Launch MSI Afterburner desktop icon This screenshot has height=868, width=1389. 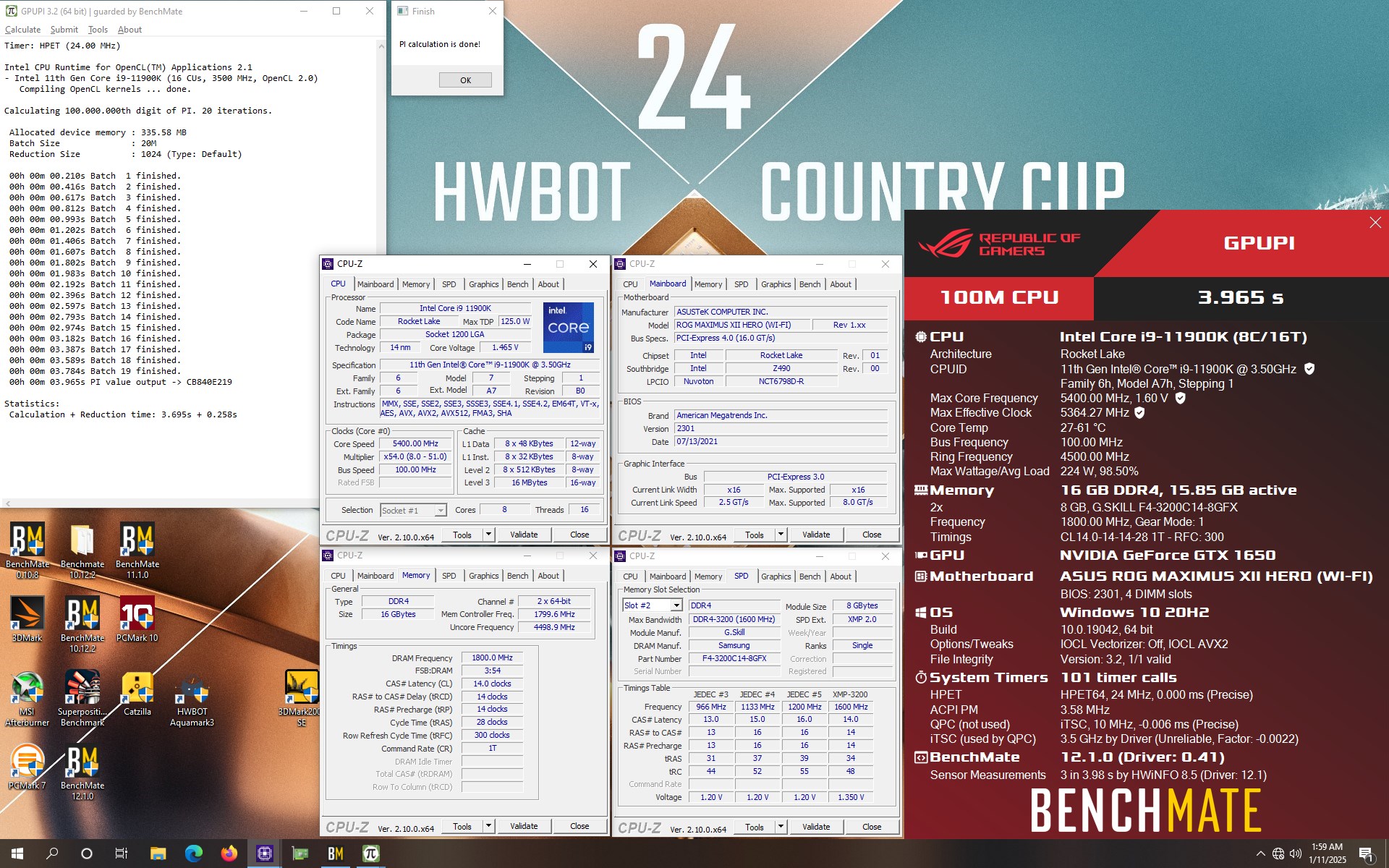click(x=27, y=698)
